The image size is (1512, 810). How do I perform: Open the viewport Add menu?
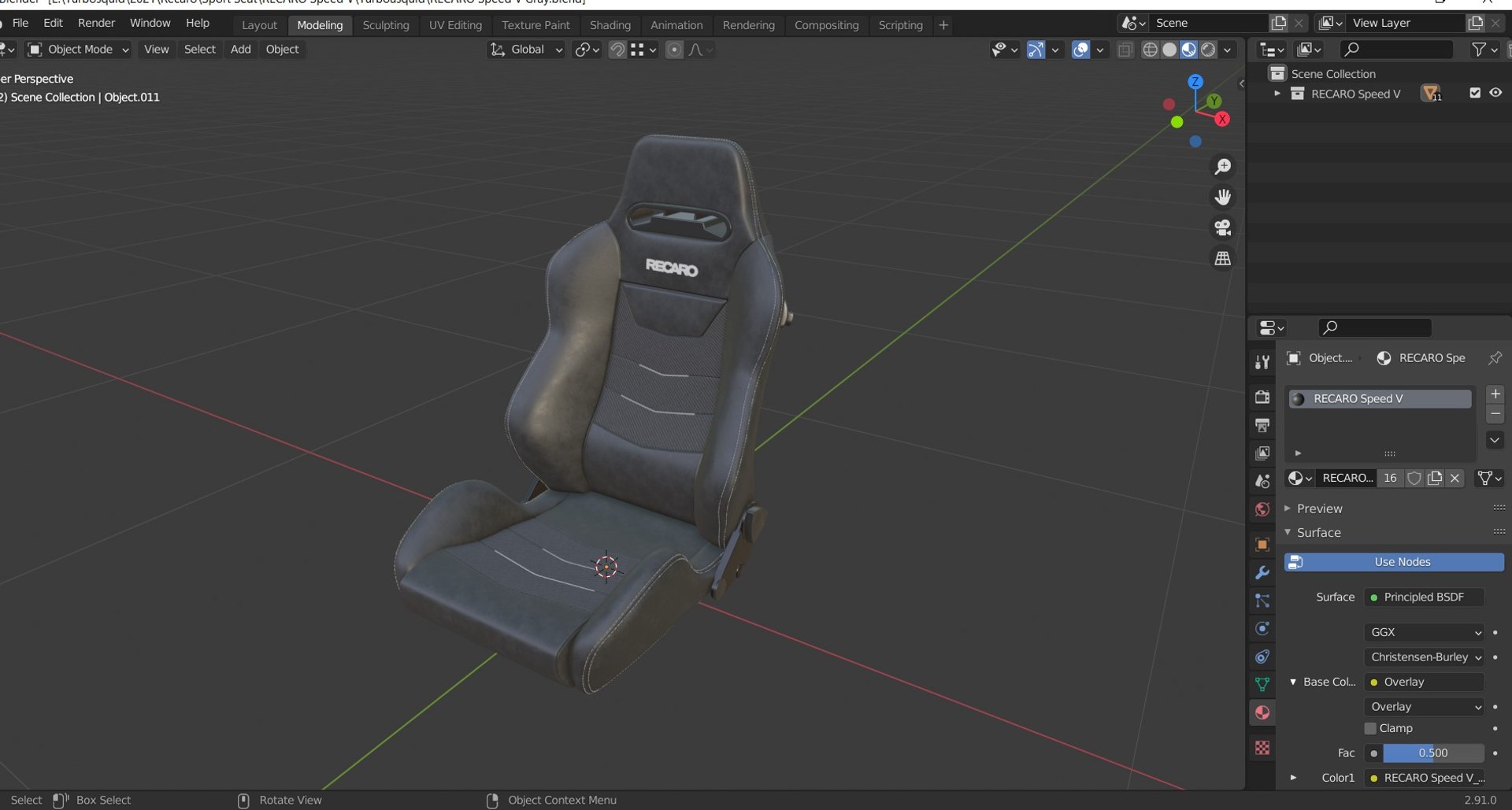coord(240,50)
